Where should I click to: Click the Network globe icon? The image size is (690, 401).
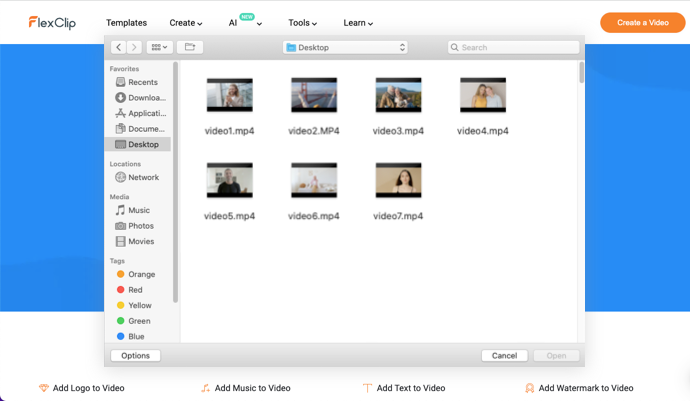[120, 177]
